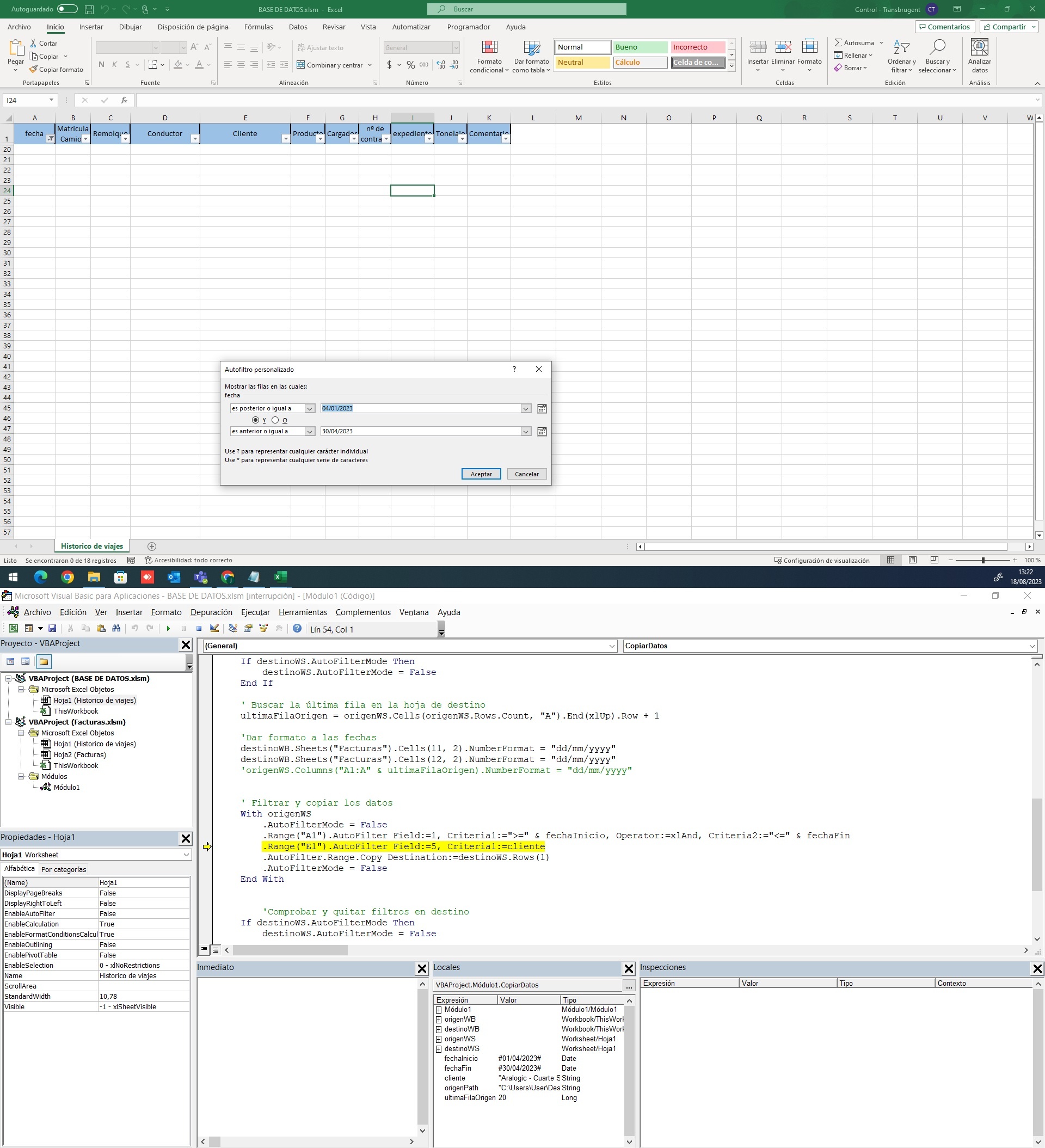Image resolution: width=1045 pixels, height=1148 pixels.
Task: Open Ordenar y filtrar in ribbon
Action: pos(901,57)
